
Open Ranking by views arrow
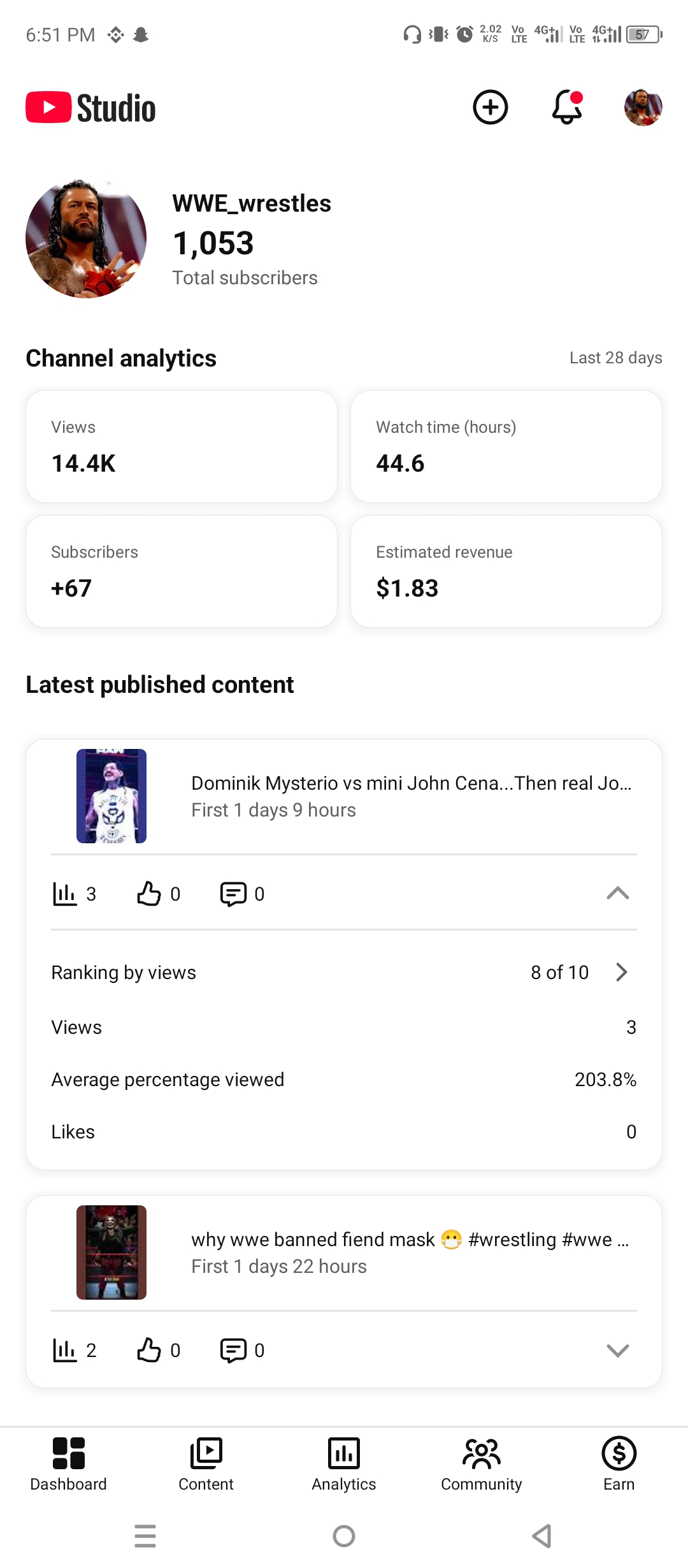[622, 972]
